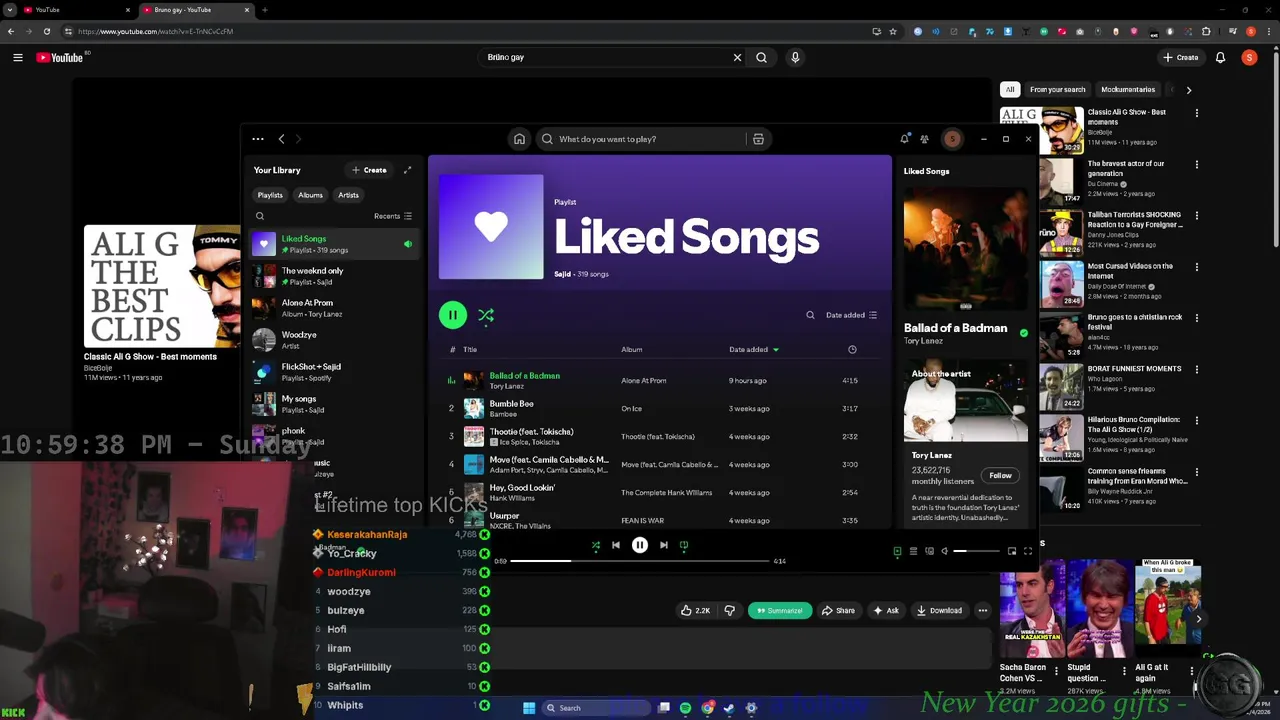
Task: Filter library by Albums
Action: tap(310, 195)
